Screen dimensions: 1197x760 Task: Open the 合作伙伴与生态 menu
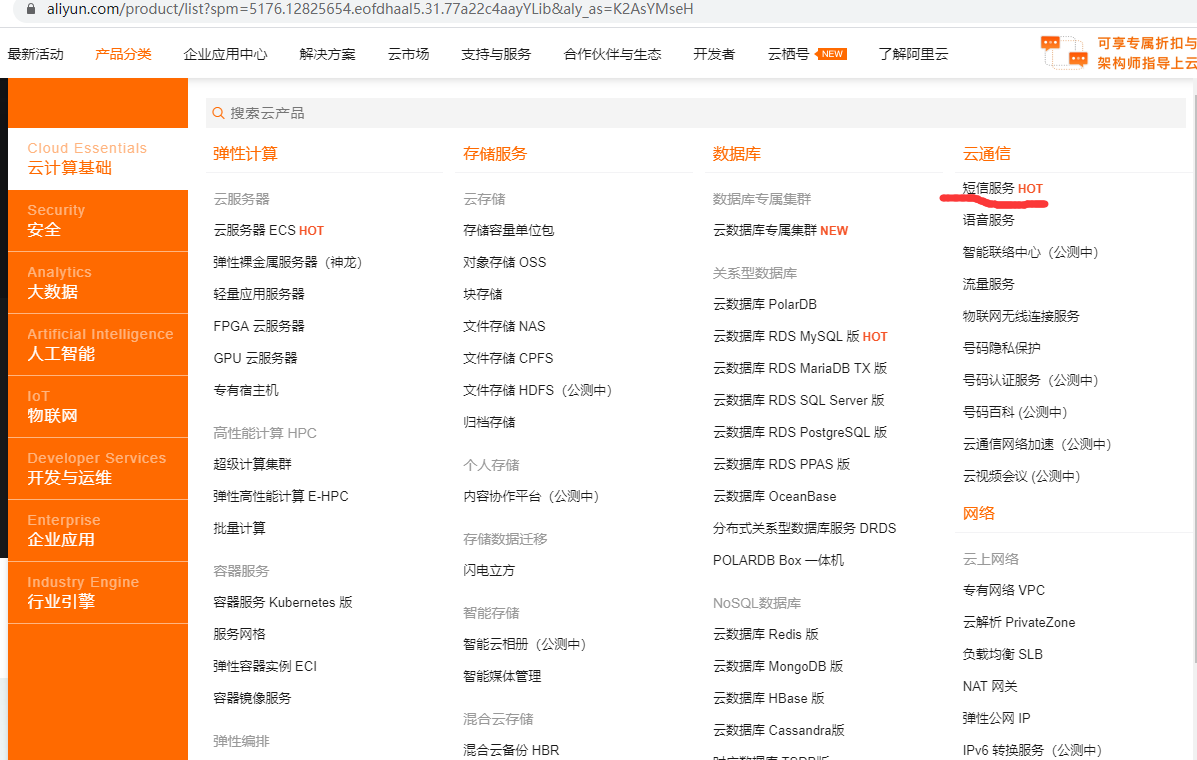click(x=612, y=54)
